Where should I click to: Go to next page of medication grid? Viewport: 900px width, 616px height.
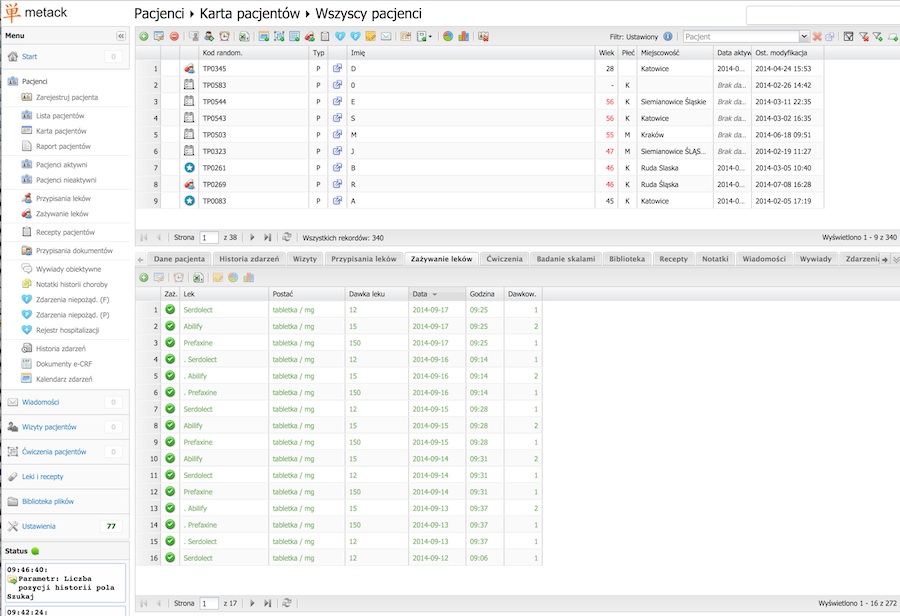252,603
